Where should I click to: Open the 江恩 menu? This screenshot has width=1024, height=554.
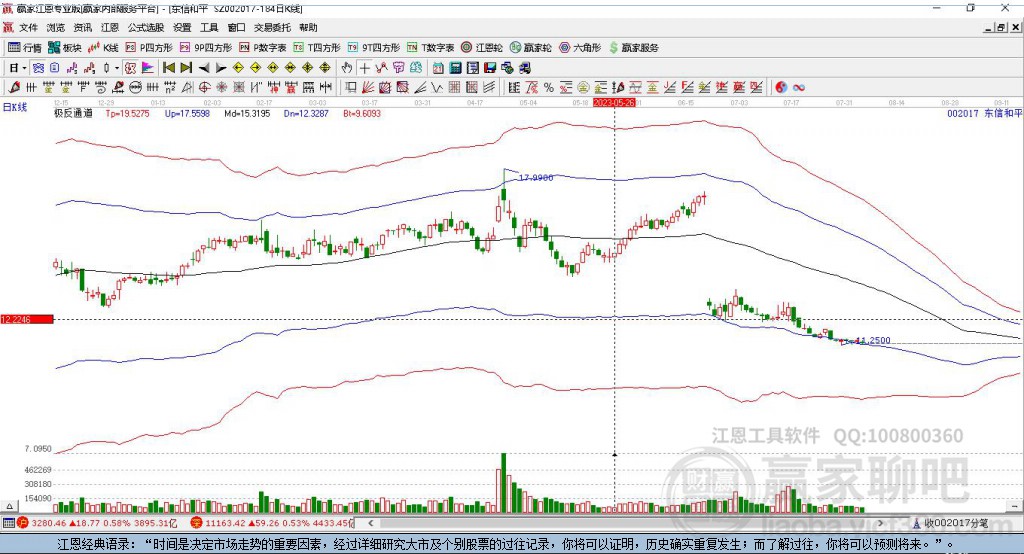point(110,27)
